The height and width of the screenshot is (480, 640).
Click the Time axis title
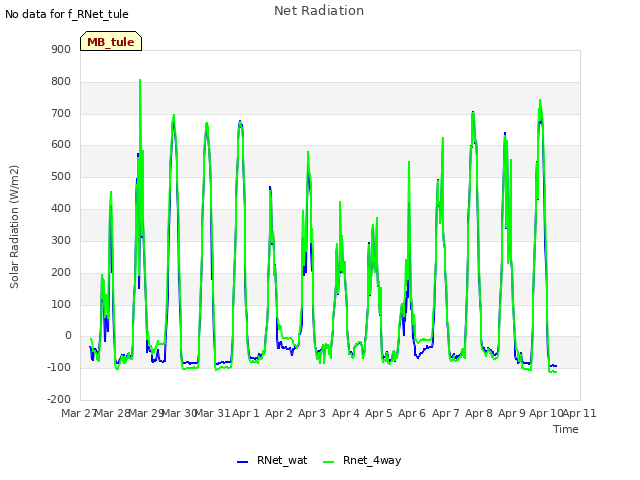click(x=566, y=429)
